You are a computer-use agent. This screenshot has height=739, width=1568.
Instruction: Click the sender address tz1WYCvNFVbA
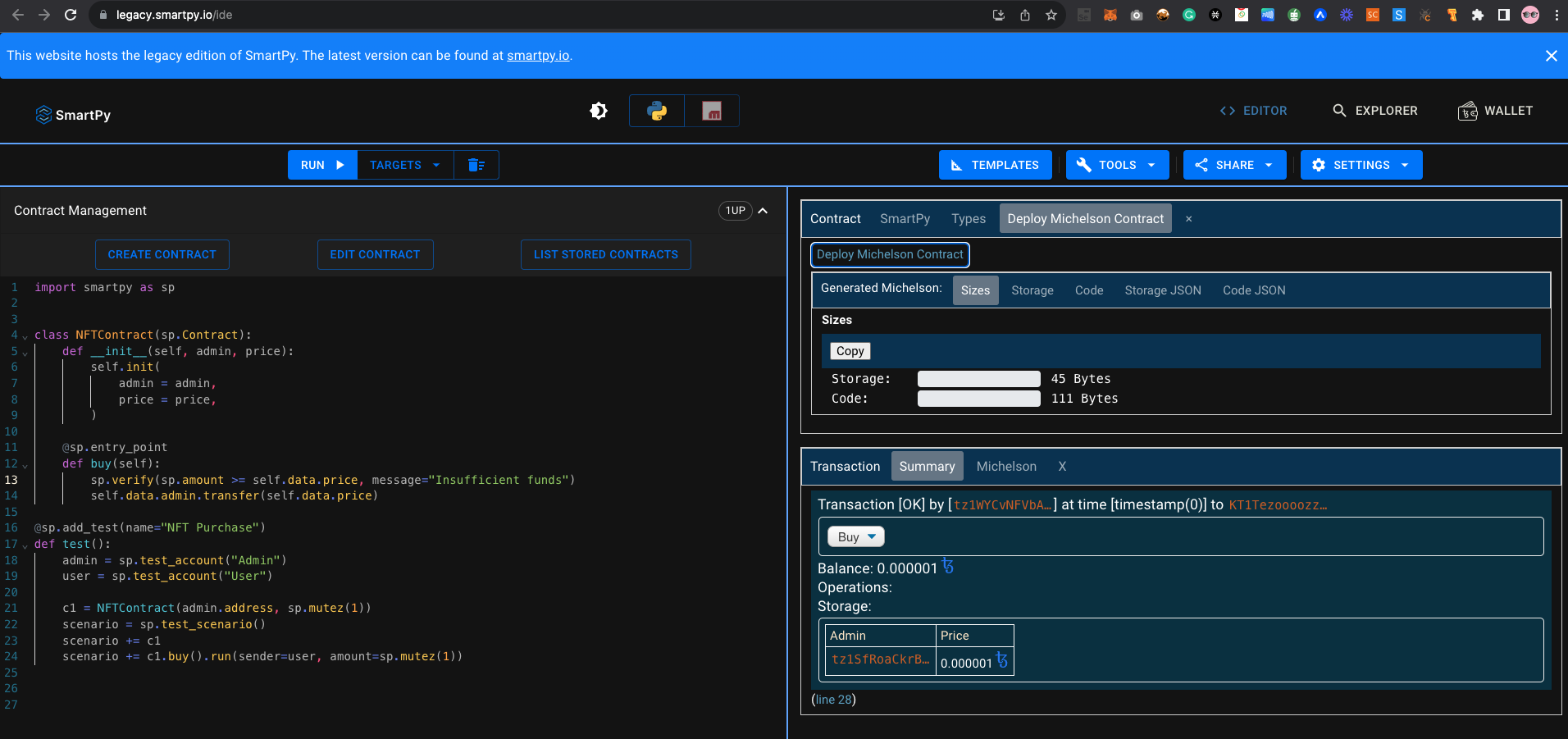point(1002,505)
